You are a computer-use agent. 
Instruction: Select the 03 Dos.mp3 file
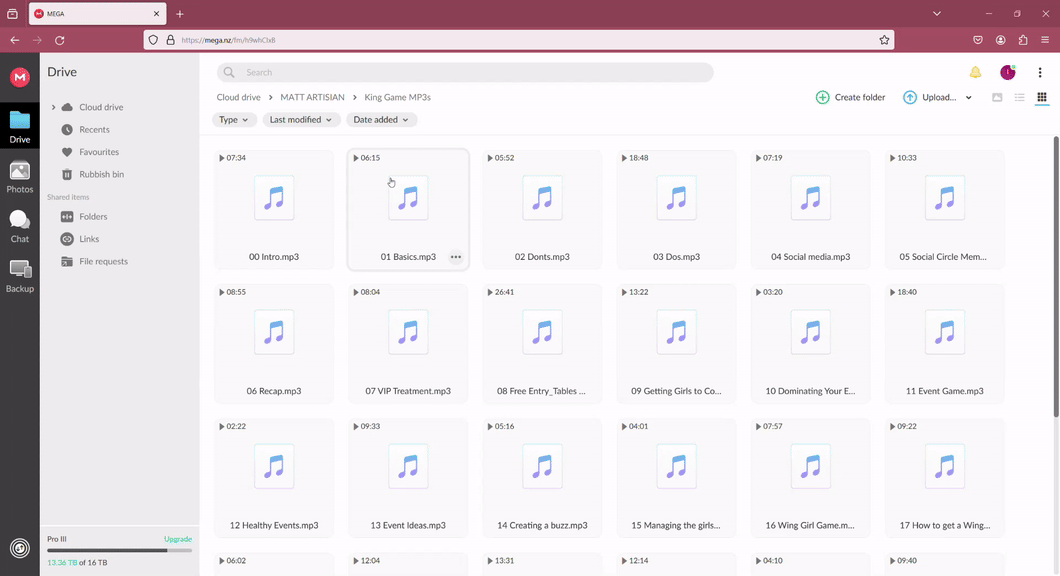676,210
